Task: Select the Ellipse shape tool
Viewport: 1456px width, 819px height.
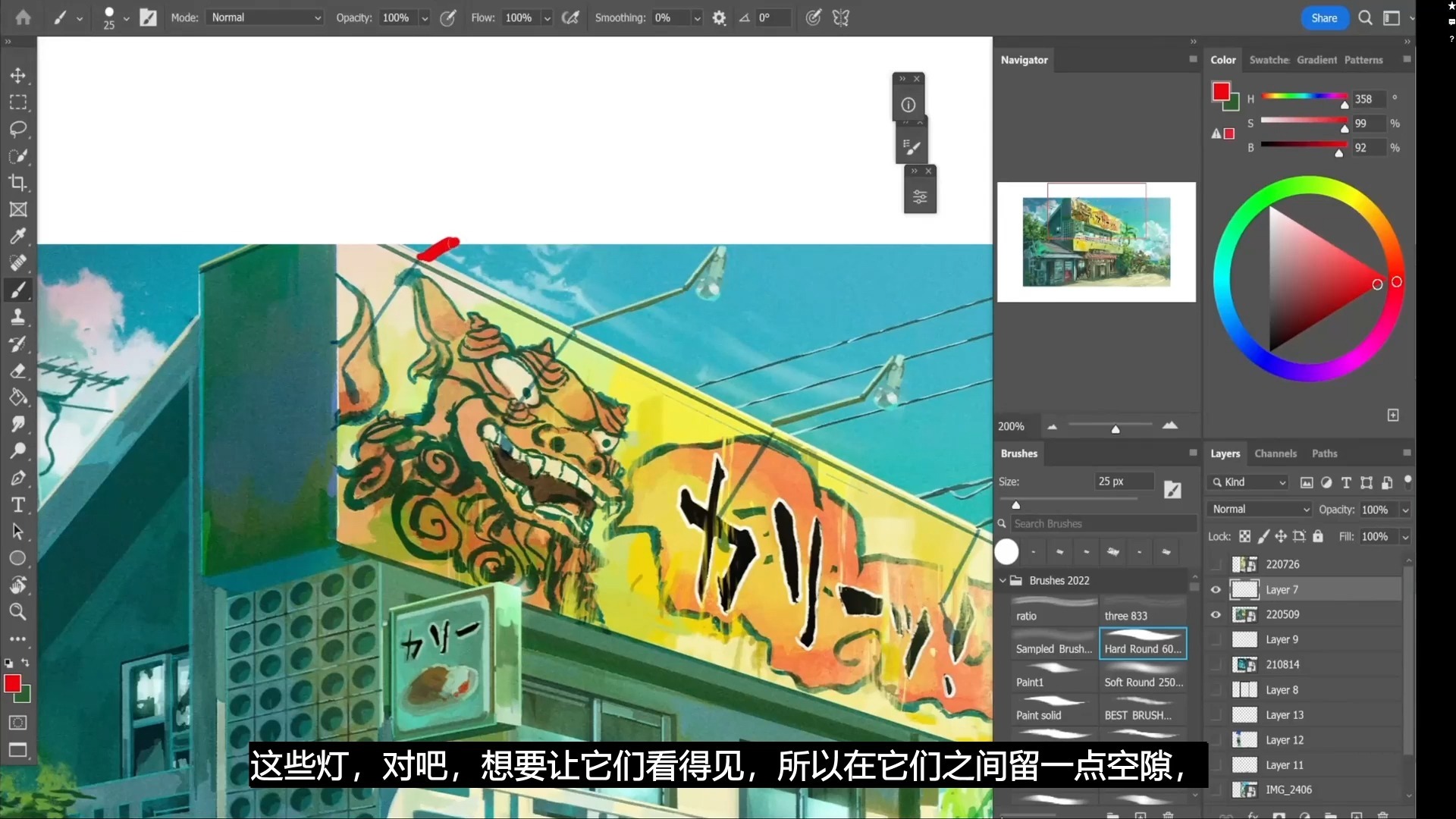Action: pyautogui.click(x=18, y=558)
